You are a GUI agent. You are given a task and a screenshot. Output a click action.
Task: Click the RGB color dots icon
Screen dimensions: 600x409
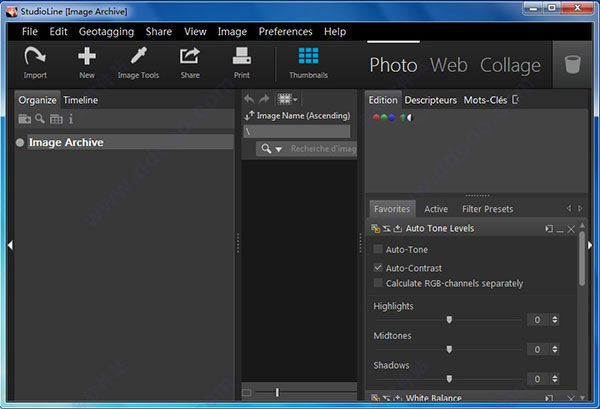coord(384,118)
